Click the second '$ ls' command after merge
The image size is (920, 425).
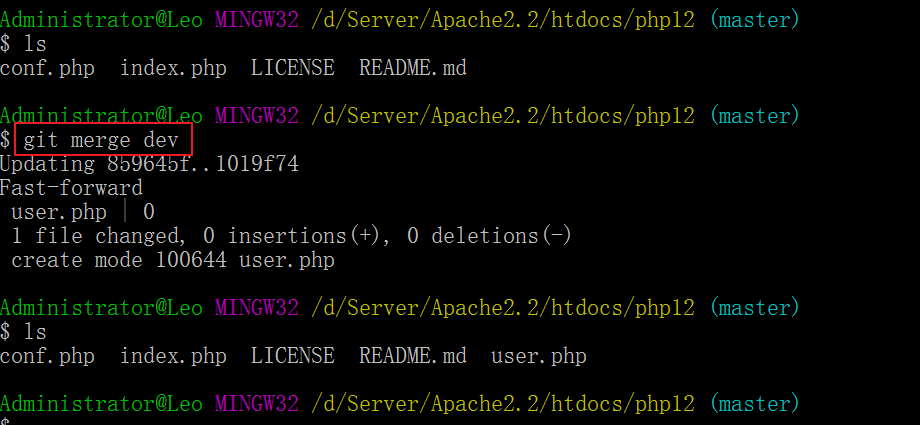pyautogui.click(x=23, y=332)
